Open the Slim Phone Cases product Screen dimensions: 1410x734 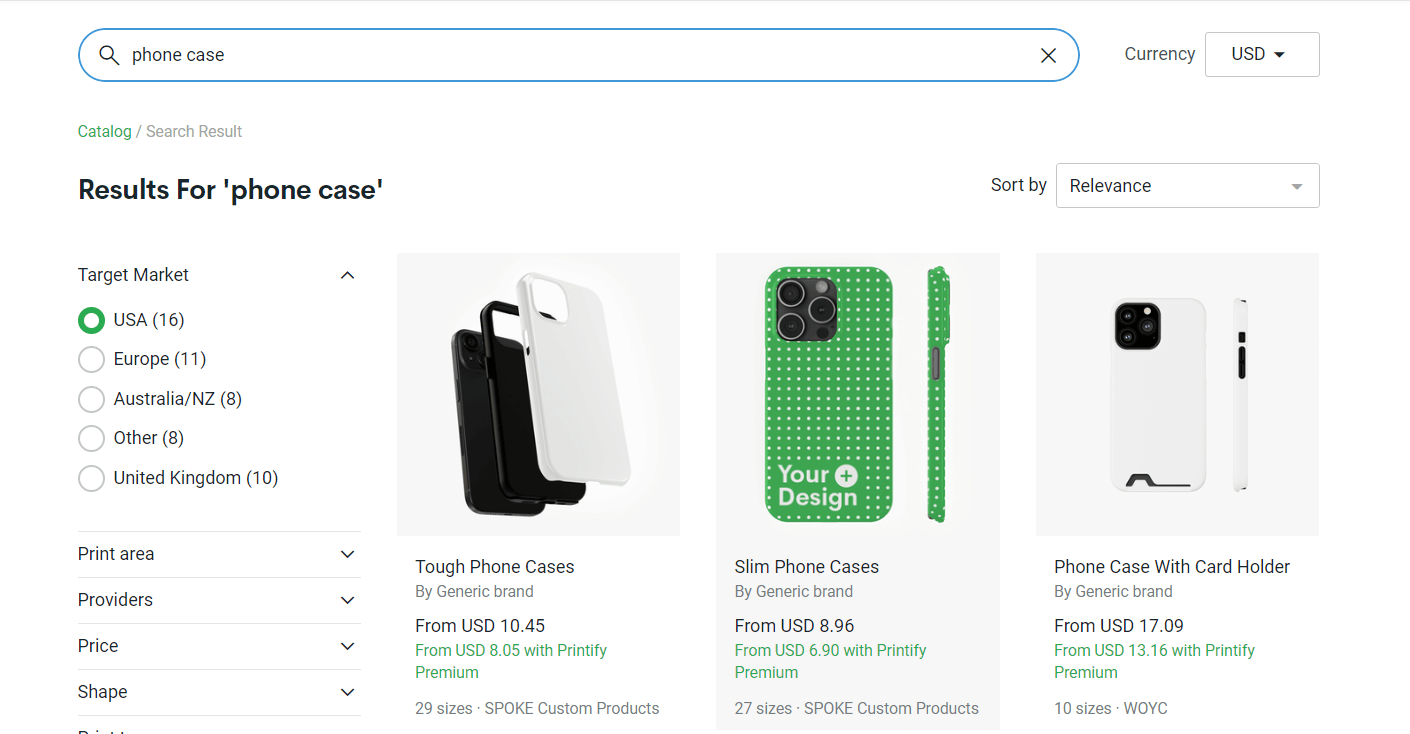pyautogui.click(x=807, y=566)
